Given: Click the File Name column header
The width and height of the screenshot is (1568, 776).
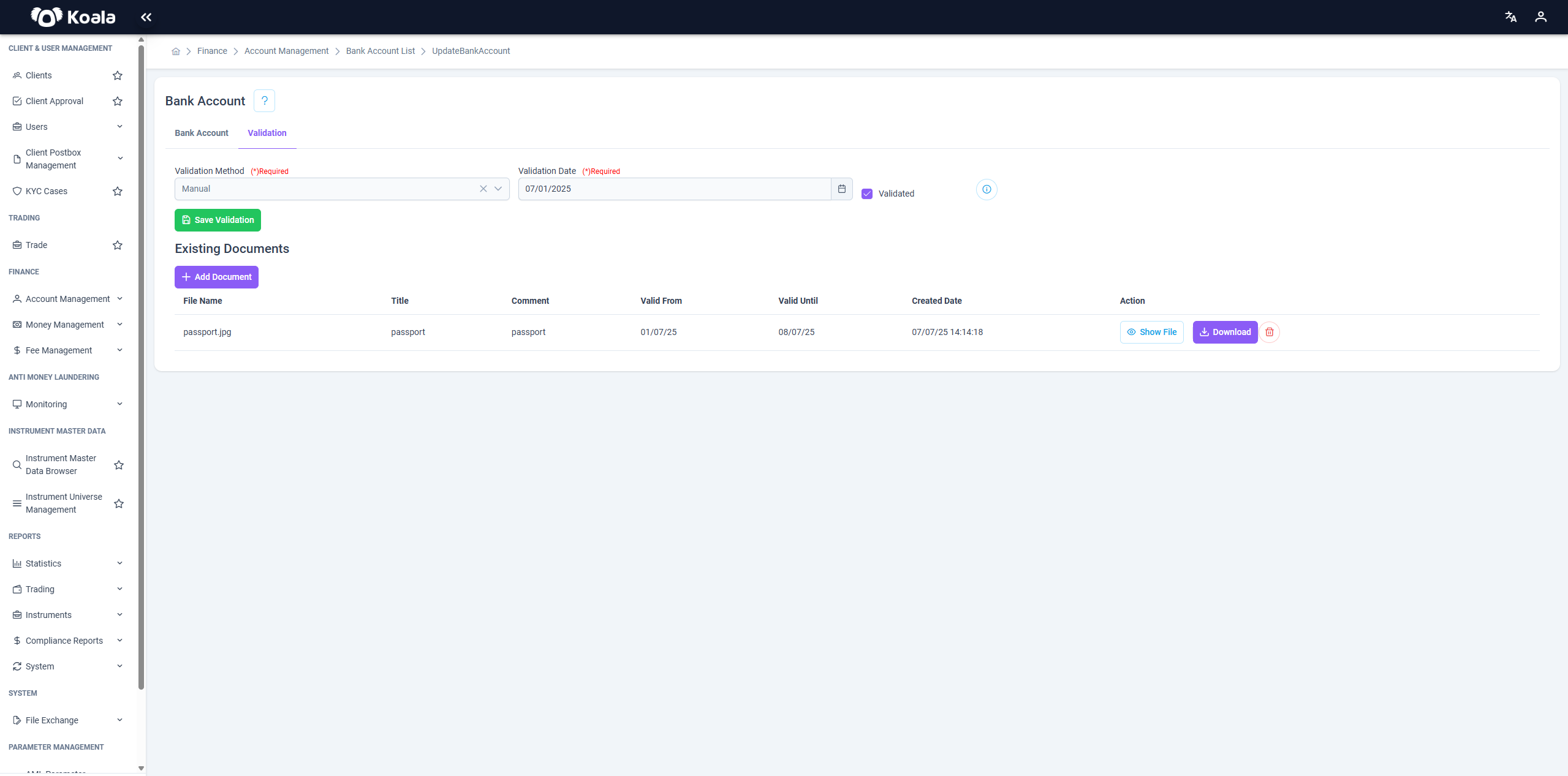Looking at the screenshot, I should 203,301.
